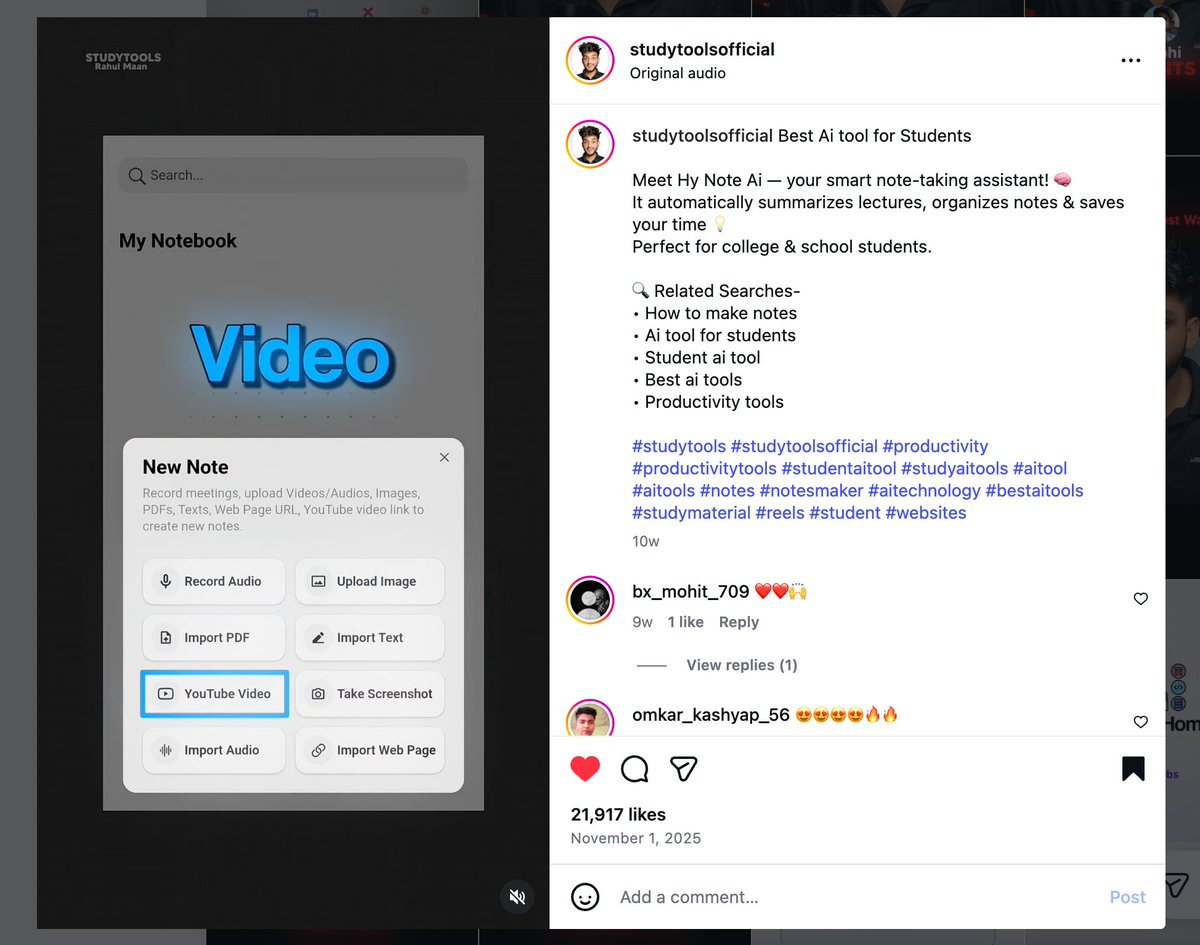
Task: Open omkar_kashyap_56 username link
Action: click(711, 715)
